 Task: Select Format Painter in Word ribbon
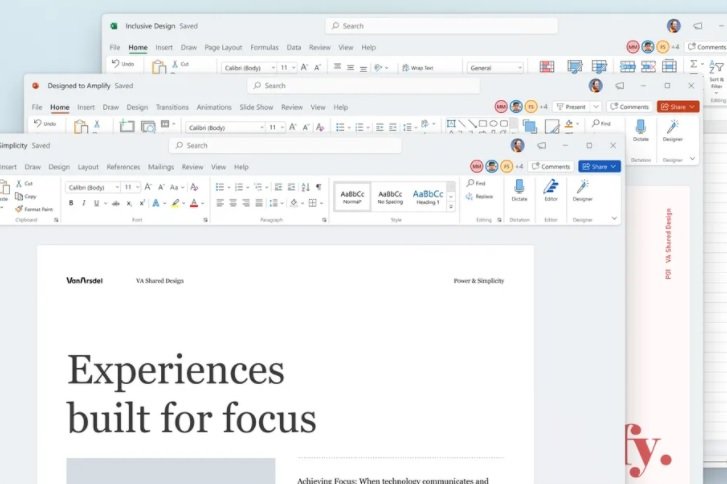34,209
